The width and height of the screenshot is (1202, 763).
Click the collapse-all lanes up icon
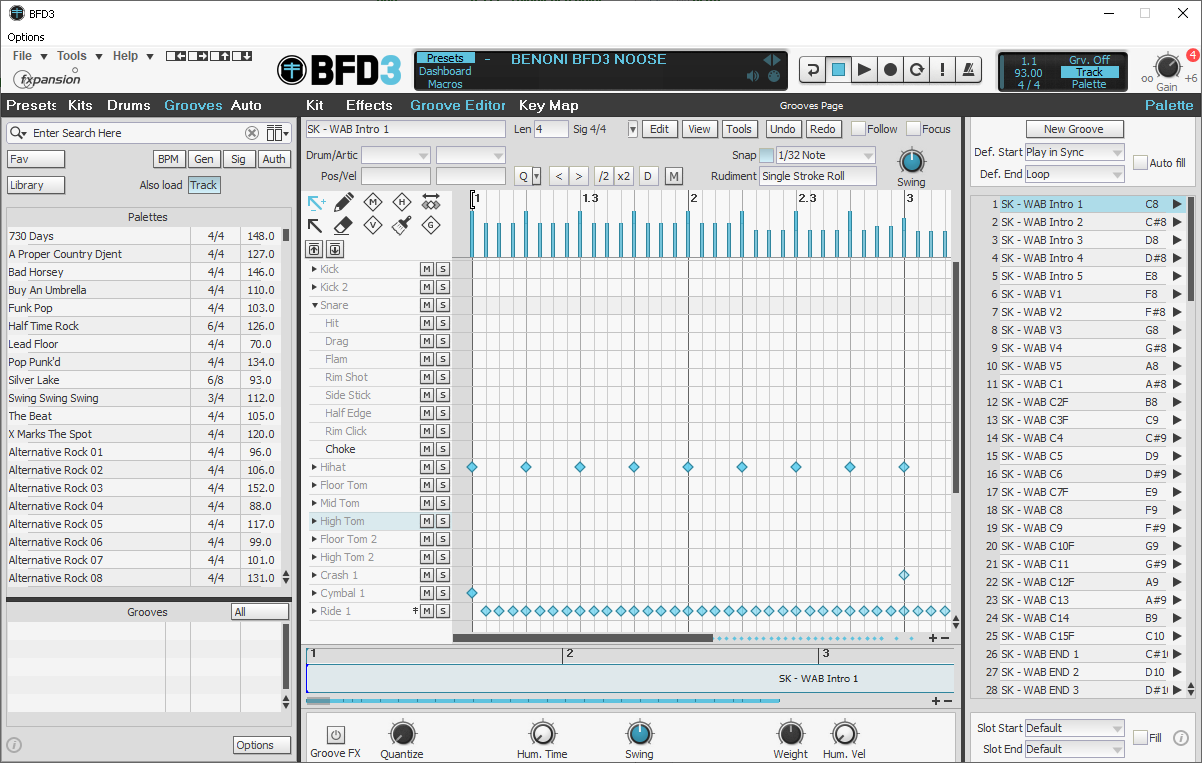[314, 249]
